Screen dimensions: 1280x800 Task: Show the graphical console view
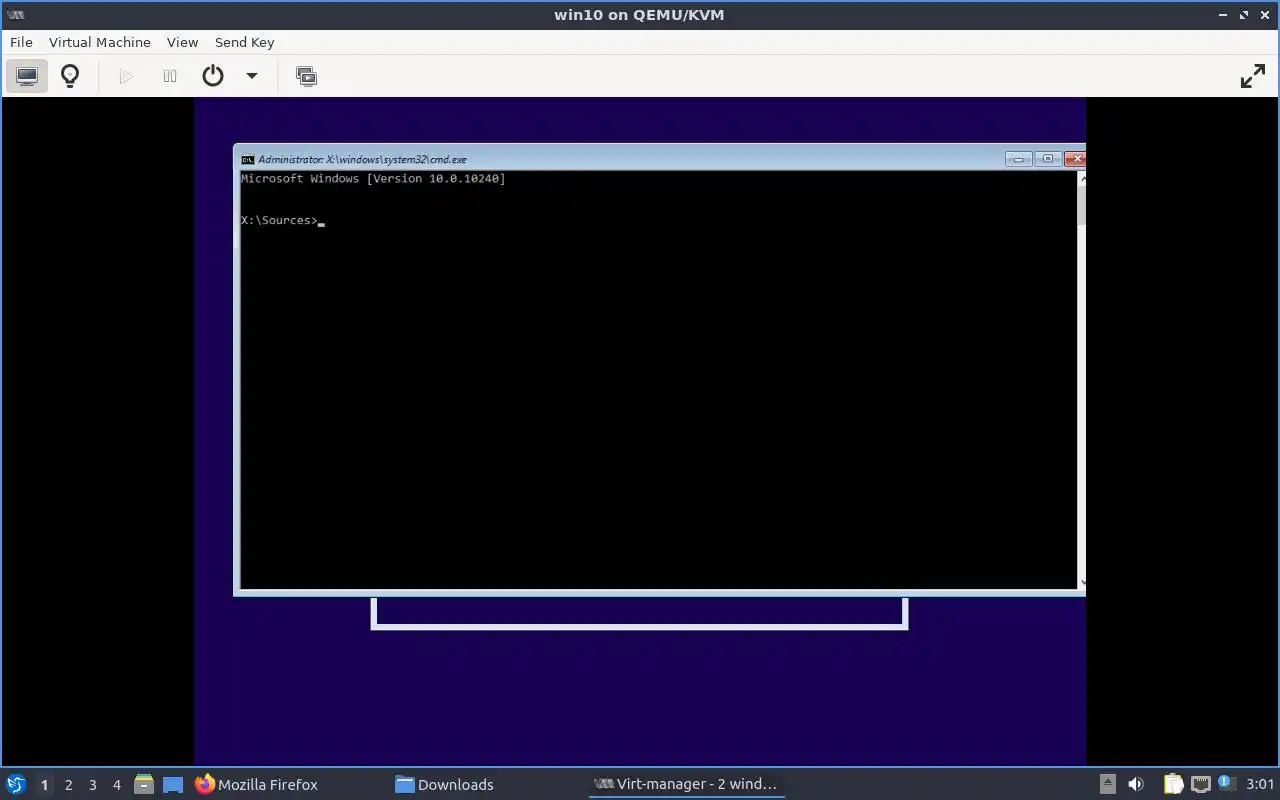pos(27,76)
